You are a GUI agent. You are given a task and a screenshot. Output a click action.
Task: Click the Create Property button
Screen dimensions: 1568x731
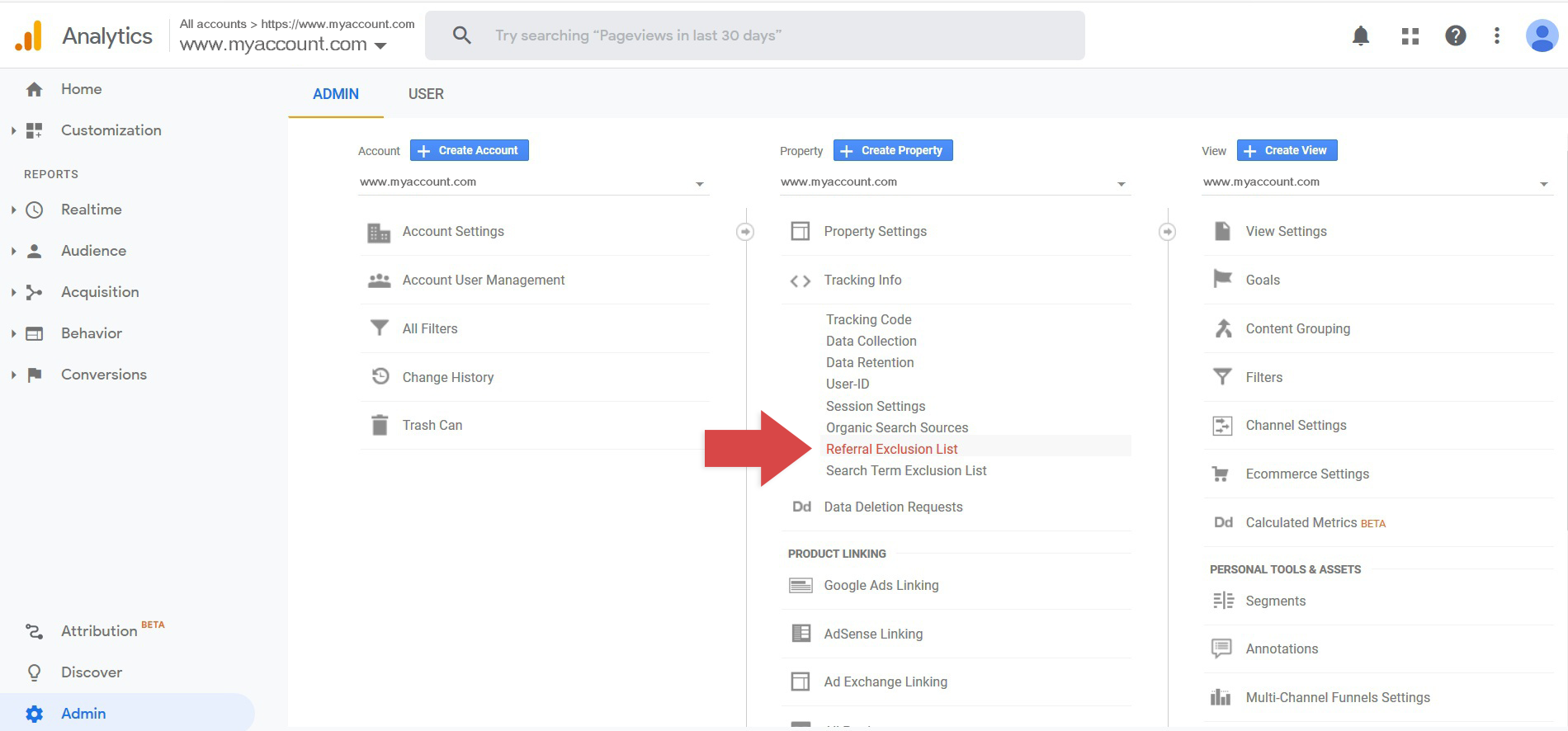click(893, 150)
